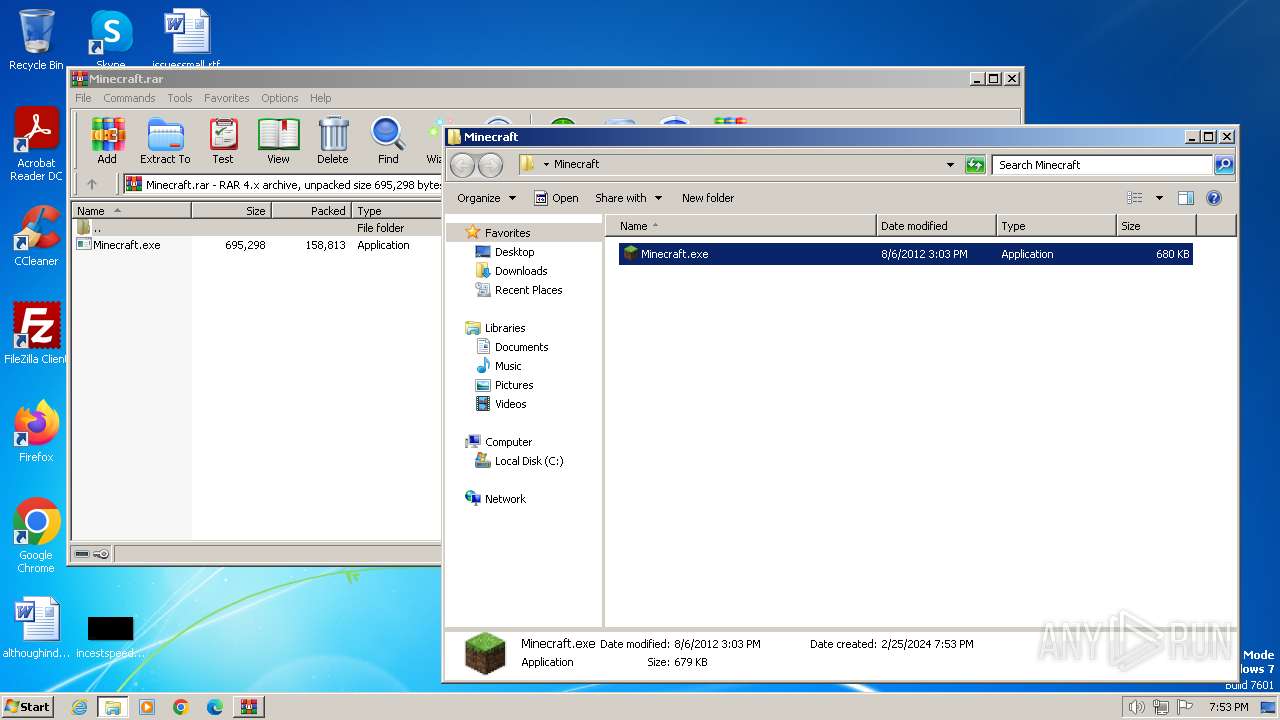Screen dimensions: 1280x720
Task: Click the Firefox desktop shortcut
Action: pos(36,431)
